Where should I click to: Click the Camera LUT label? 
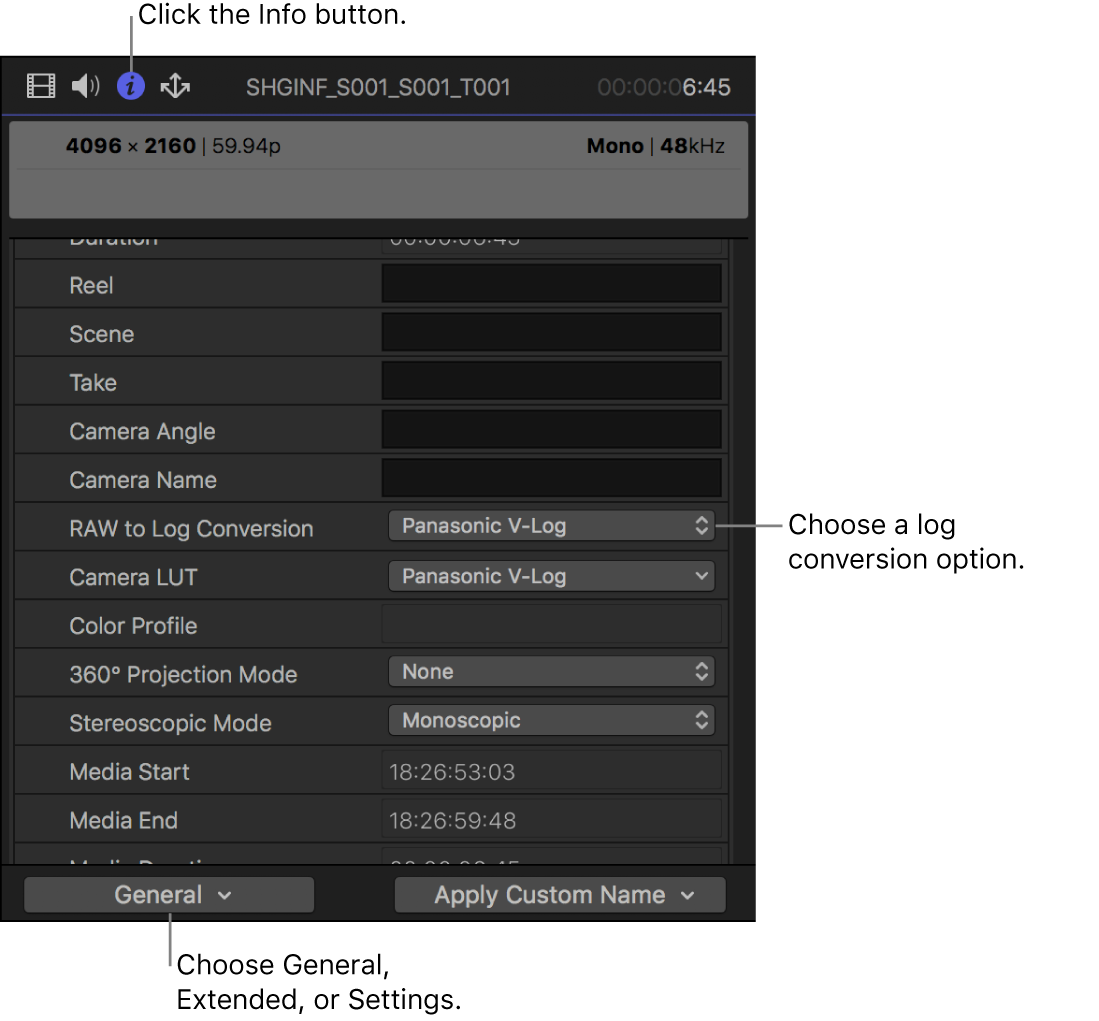pos(133,577)
